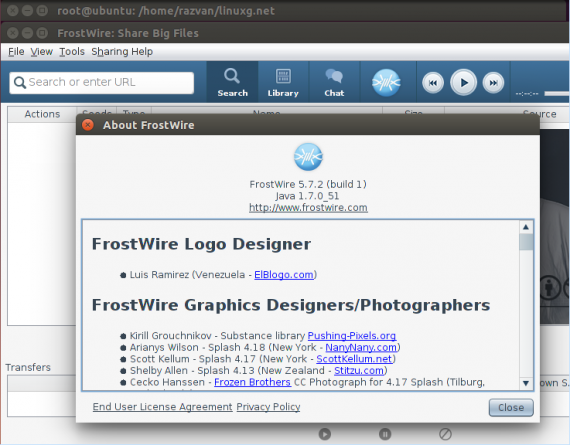Click the FrostWire window close button
This screenshot has width=570, height=445.
tap(13, 33)
